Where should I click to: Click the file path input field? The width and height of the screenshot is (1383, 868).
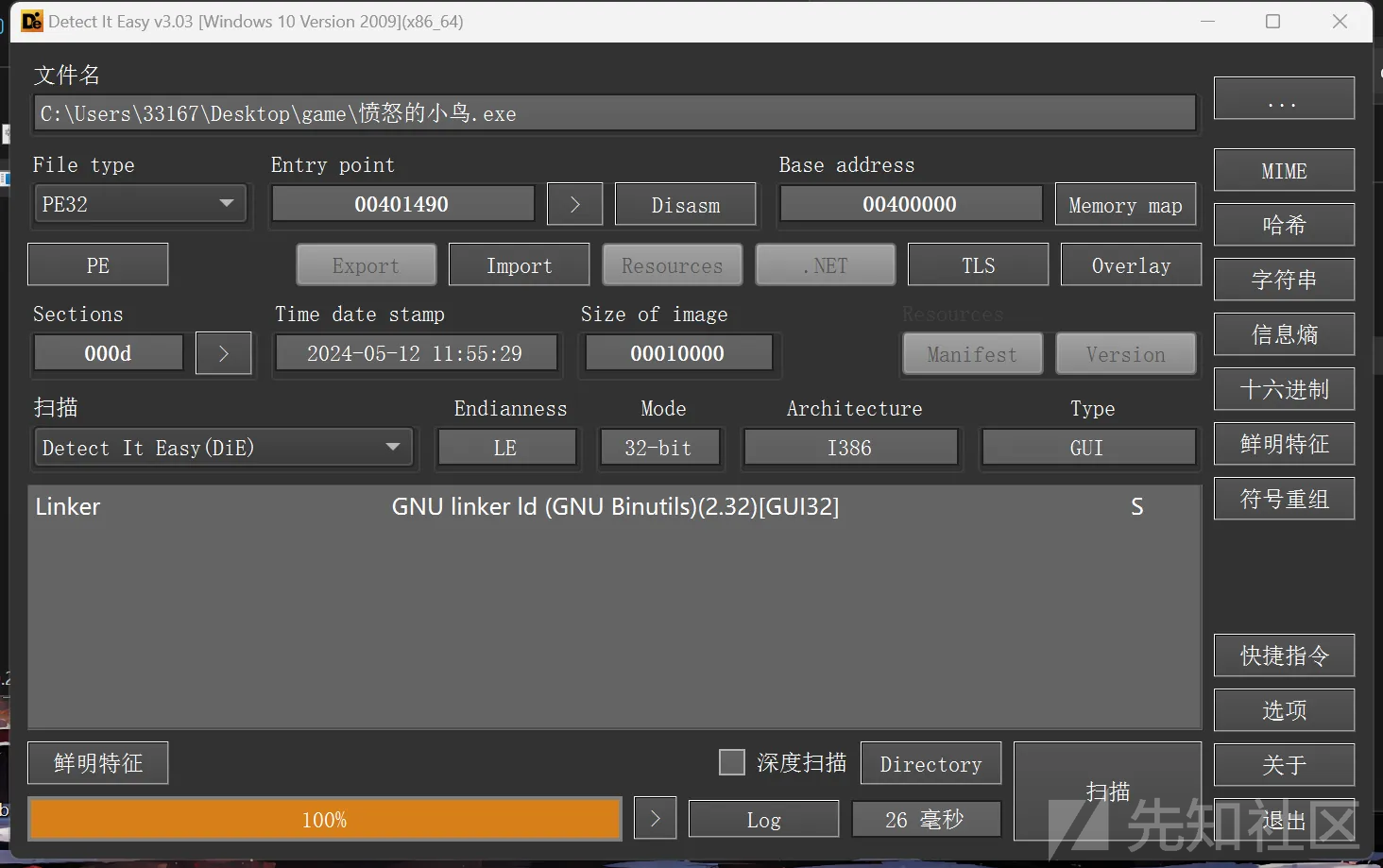(615, 113)
